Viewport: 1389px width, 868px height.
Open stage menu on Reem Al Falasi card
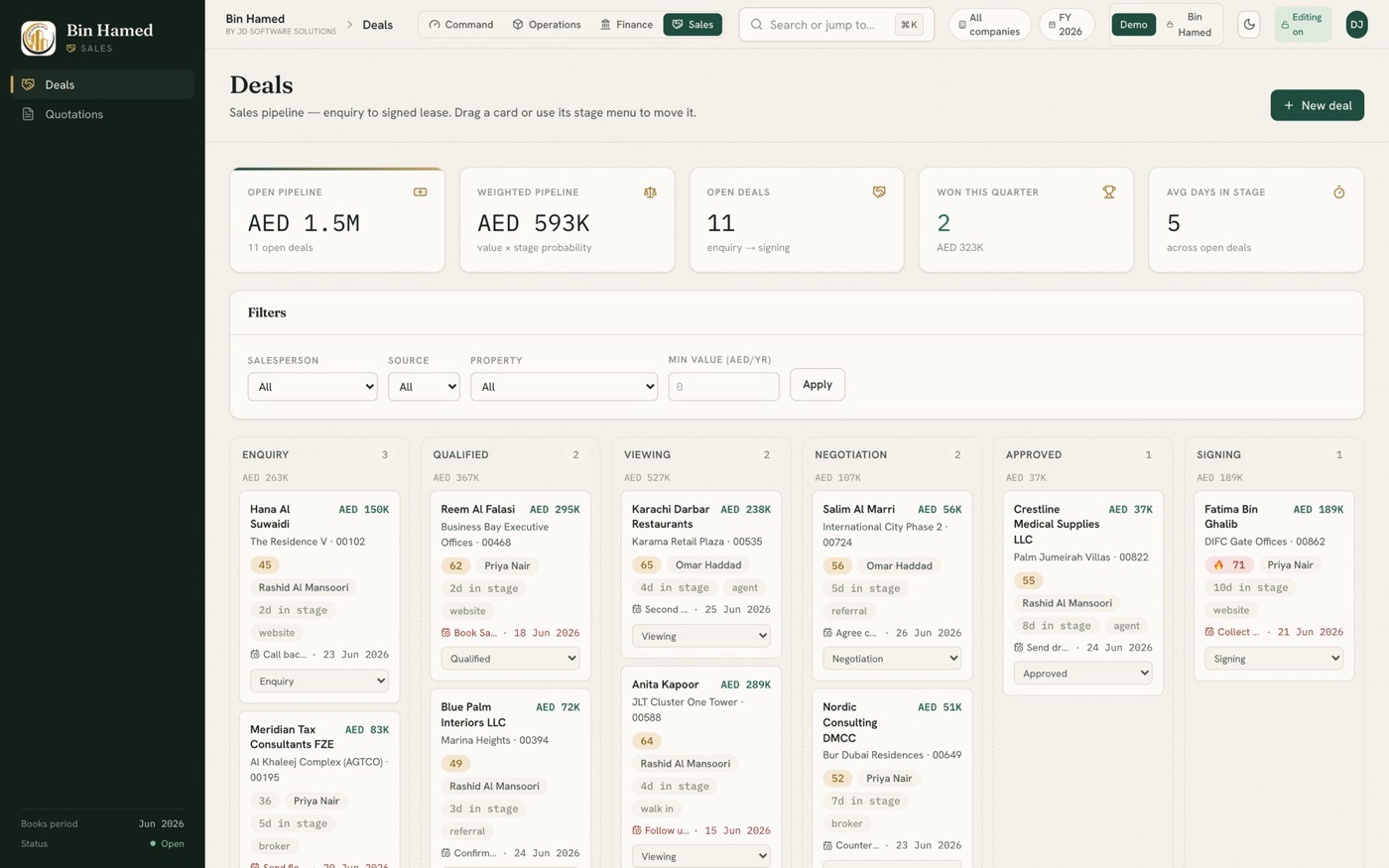[x=510, y=659]
